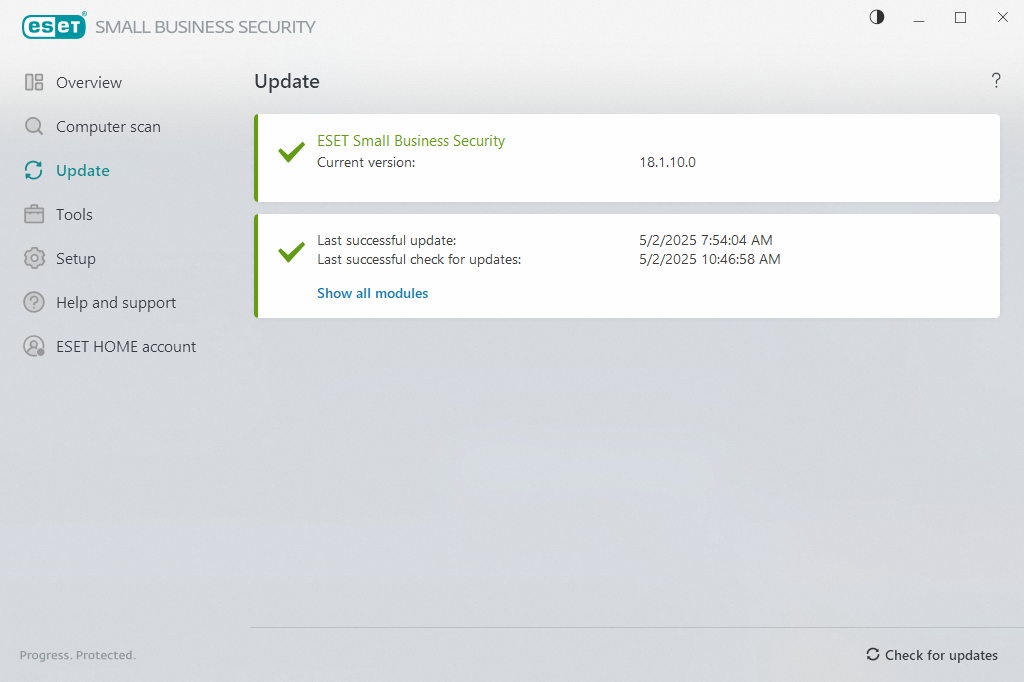This screenshot has height=682, width=1024.
Task: Toggle the contrast color mode icon
Action: (877, 17)
